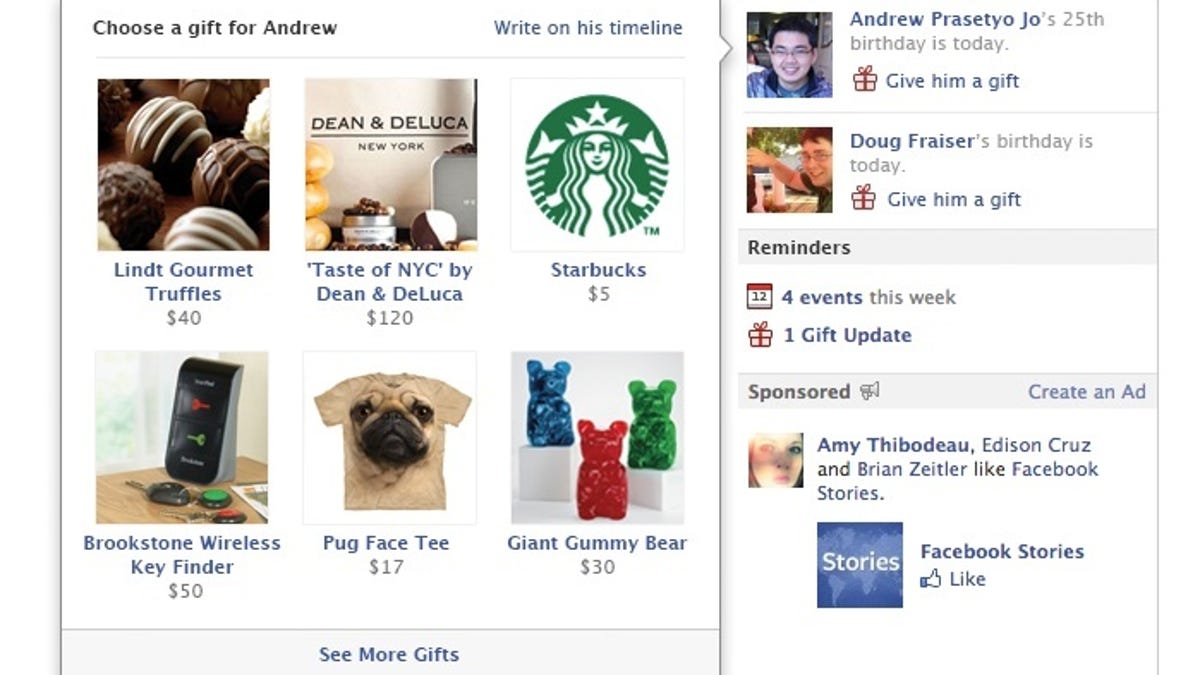This screenshot has height=675, width=1200.
Task: Click the megaphone icon beside Sponsored
Action: [x=869, y=392]
